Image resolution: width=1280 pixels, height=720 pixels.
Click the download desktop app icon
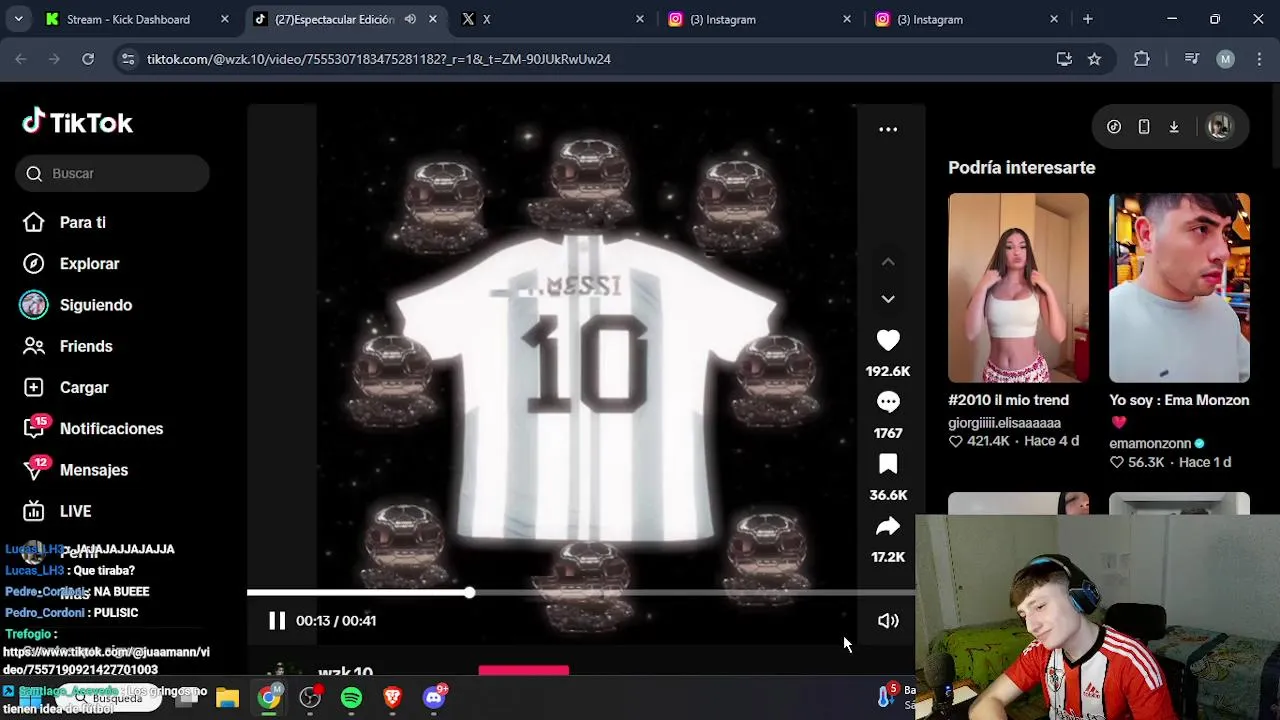tap(1174, 127)
